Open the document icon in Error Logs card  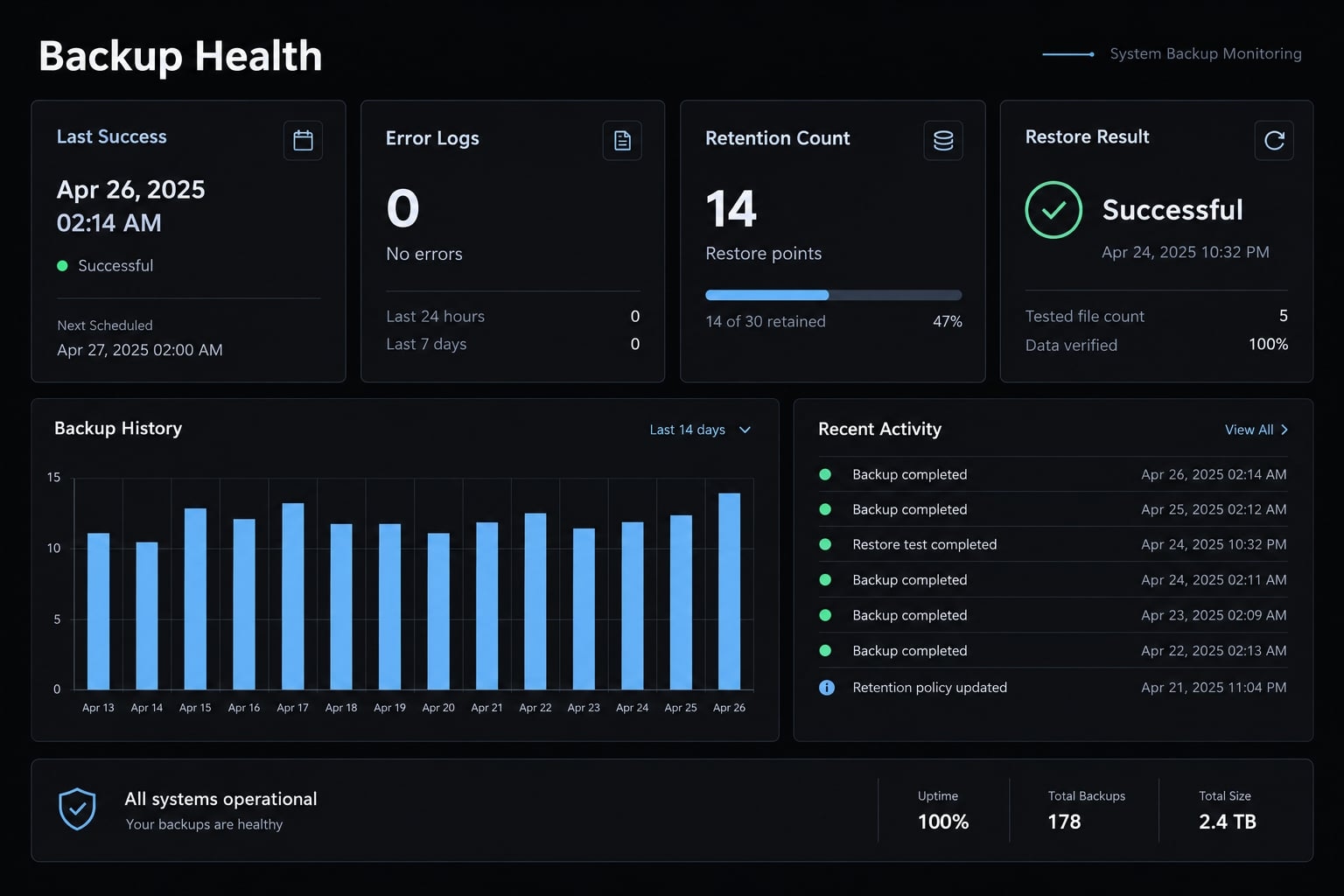pos(622,140)
